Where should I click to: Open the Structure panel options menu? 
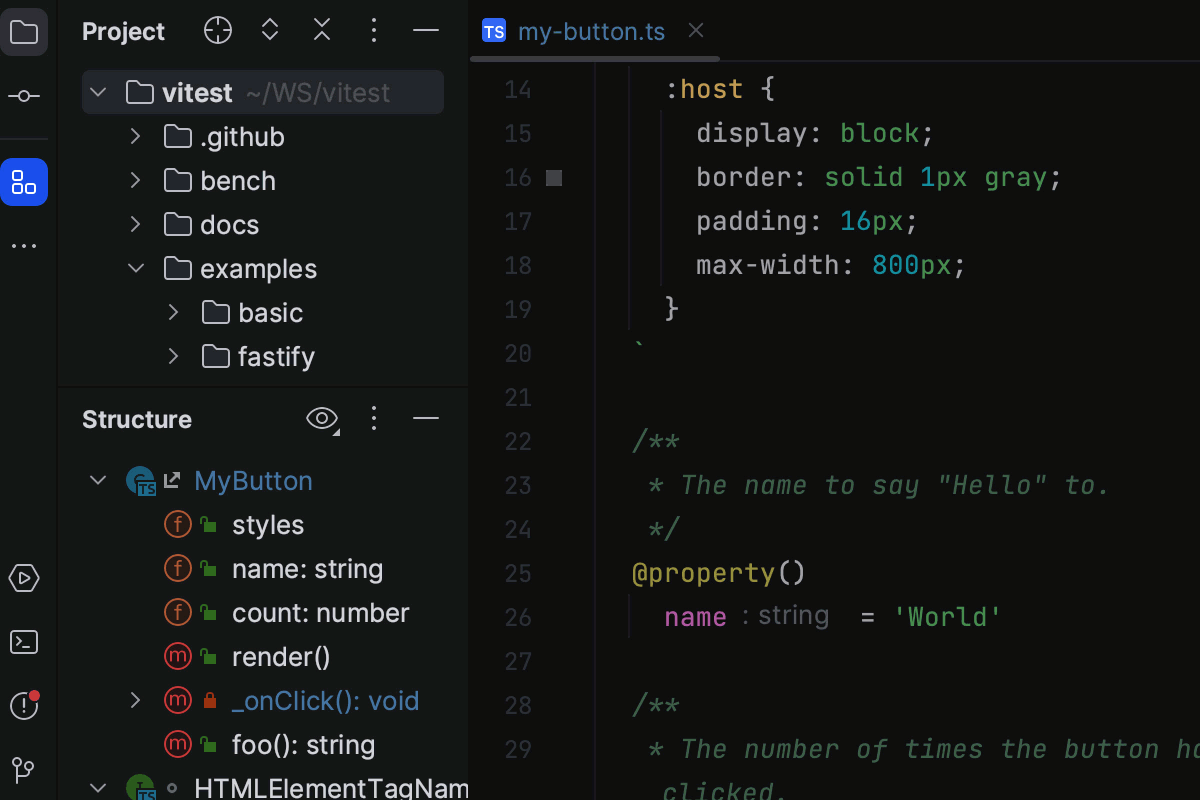click(x=374, y=419)
